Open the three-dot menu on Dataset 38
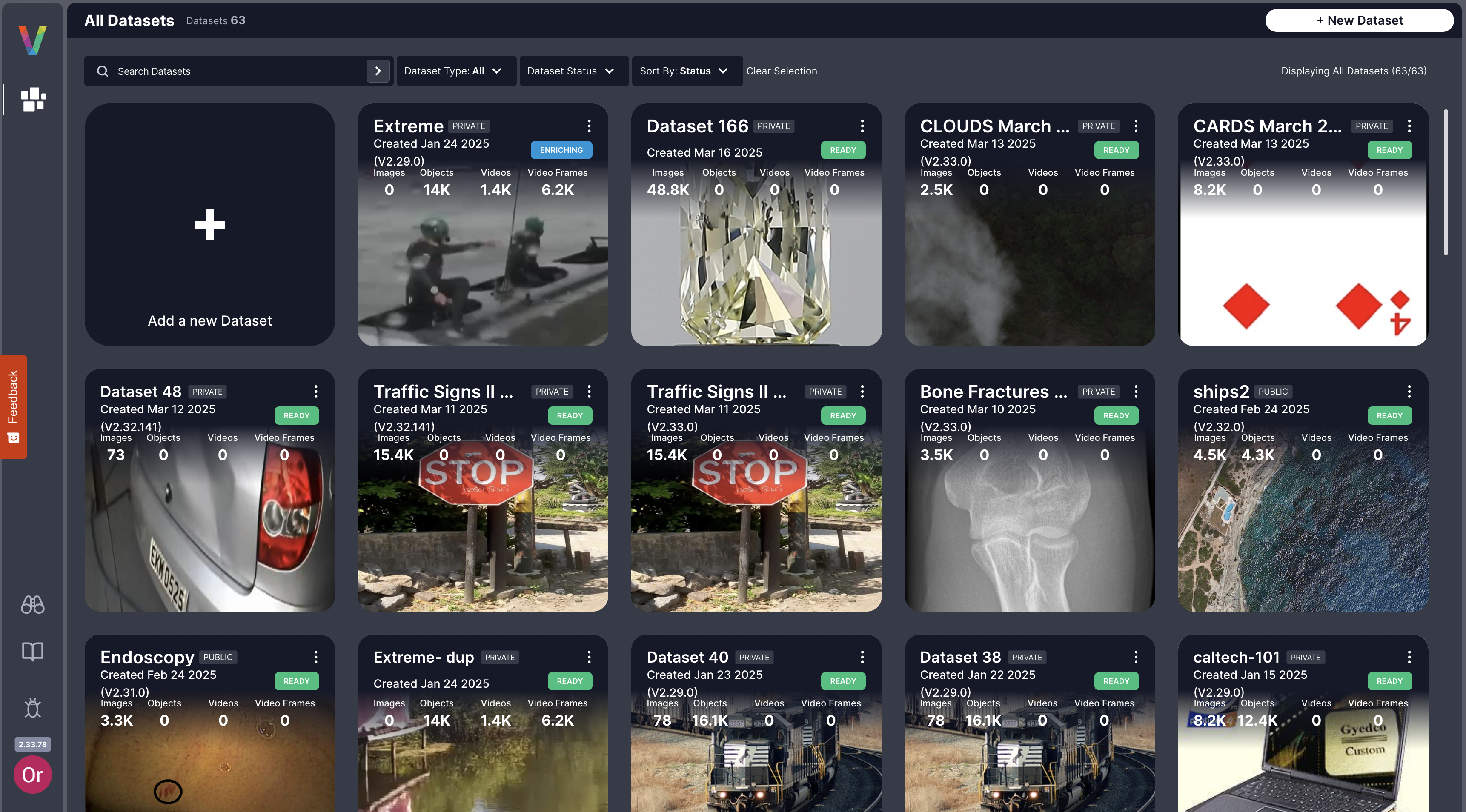Viewport: 1466px width, 812px height. (x=1136, y=657)
